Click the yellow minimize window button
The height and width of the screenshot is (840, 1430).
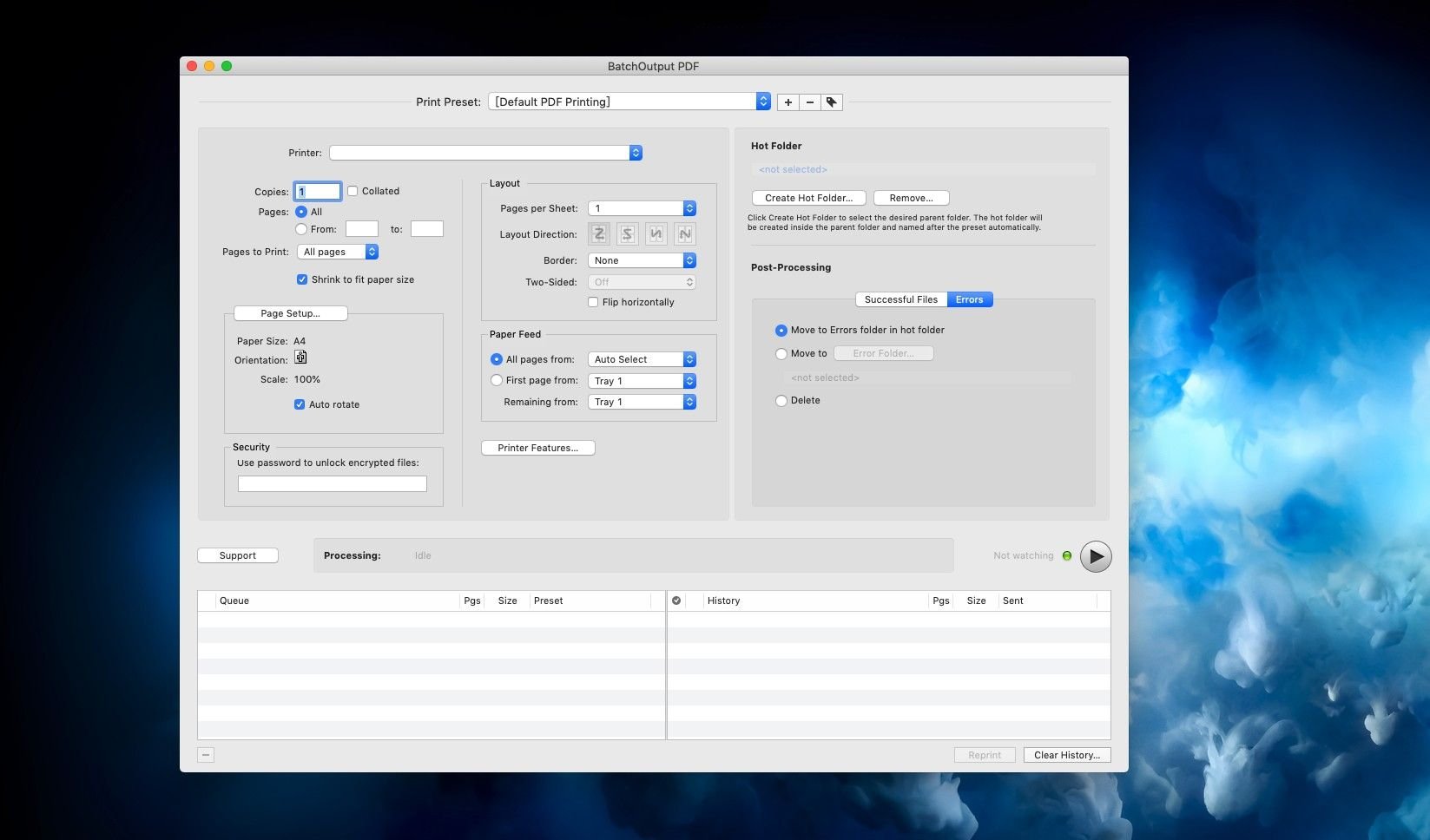coord(209,66)
